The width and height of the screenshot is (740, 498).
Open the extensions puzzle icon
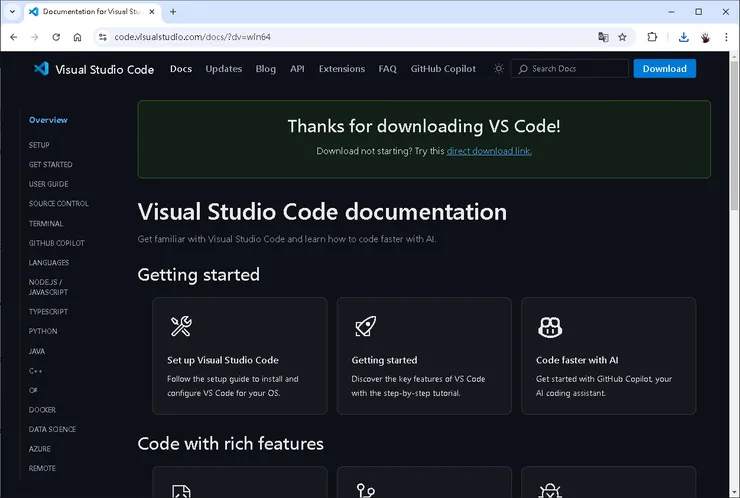click(x=652, y=37)
